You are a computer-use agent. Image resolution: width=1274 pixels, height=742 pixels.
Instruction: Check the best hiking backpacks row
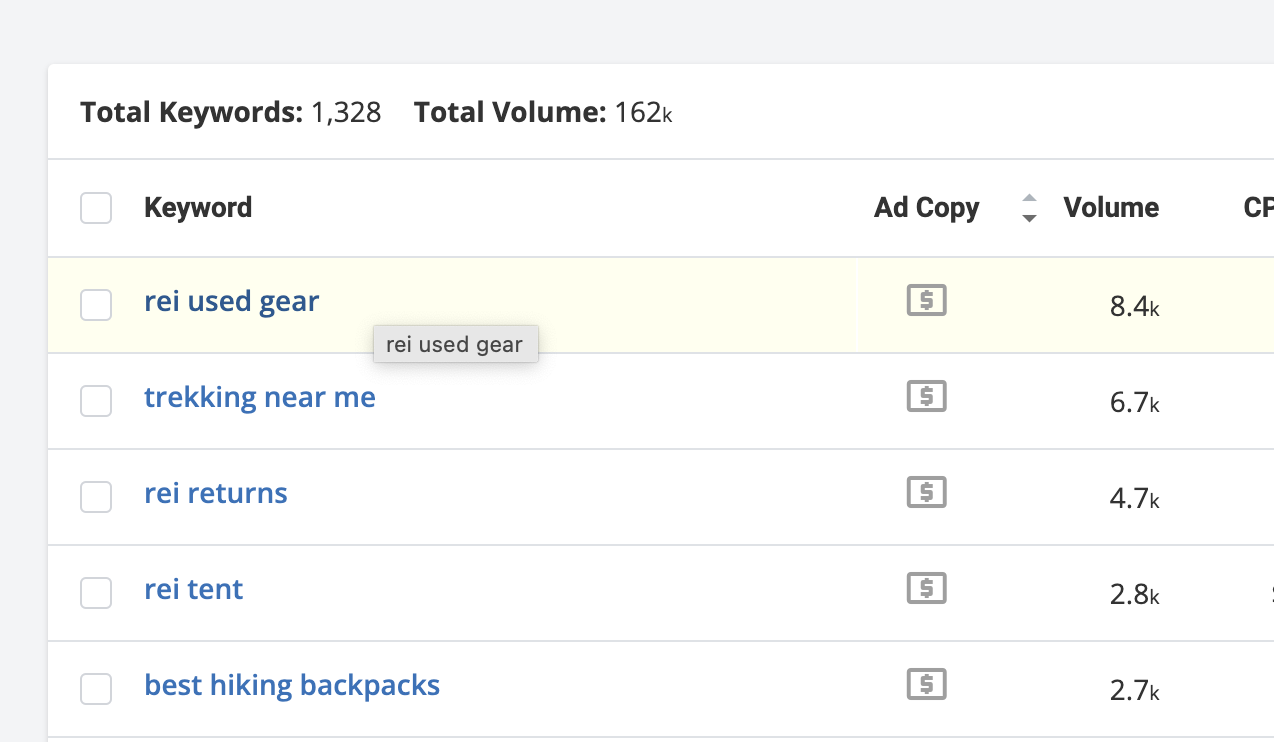[96, 689]
